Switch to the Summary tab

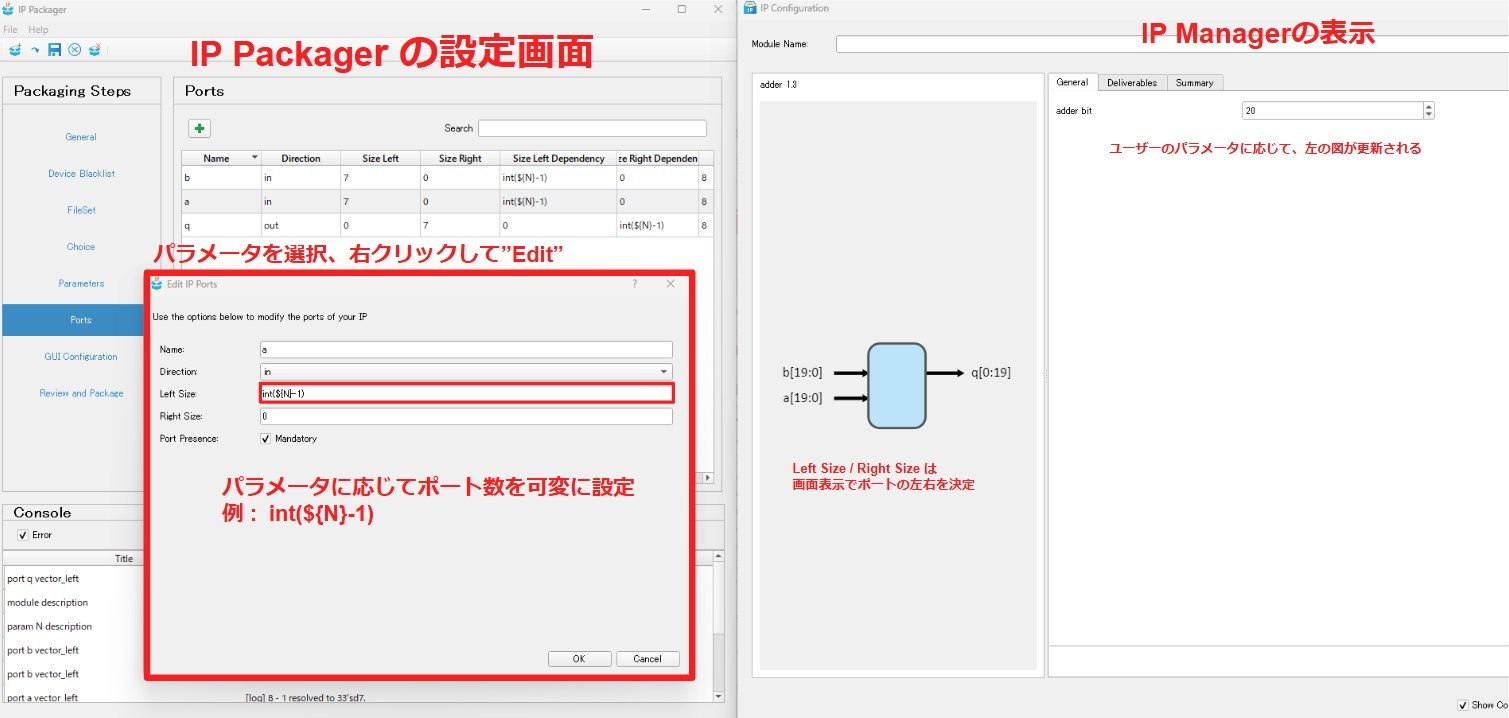(x=1195, y=83)
